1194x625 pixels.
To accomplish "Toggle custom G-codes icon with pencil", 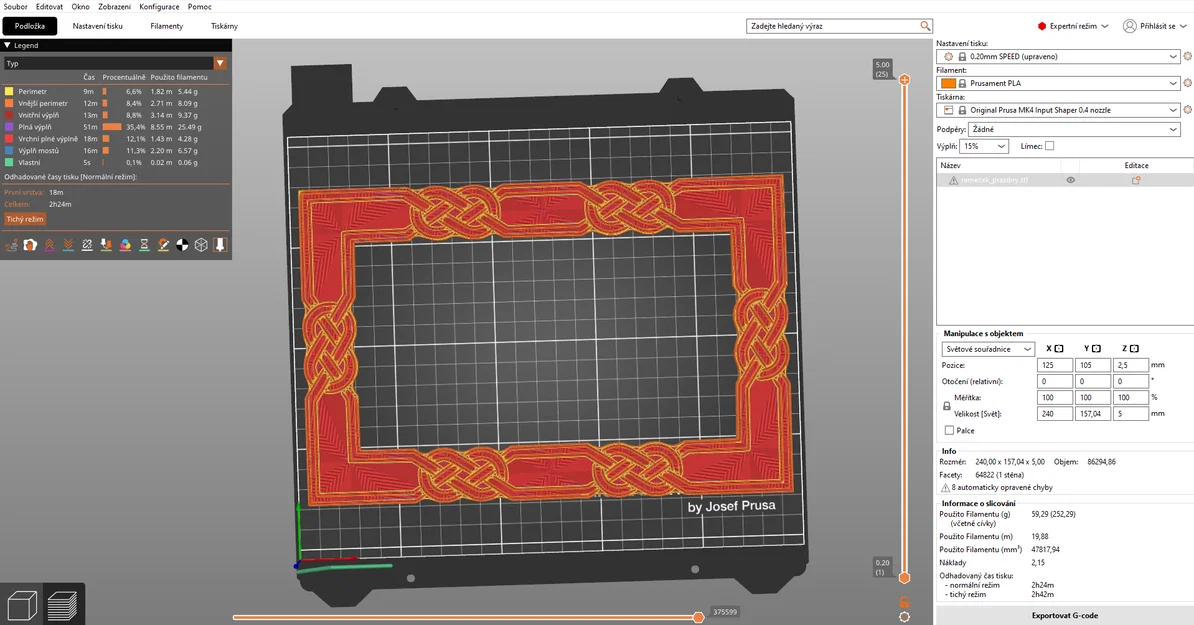I will tap(164, 245).
